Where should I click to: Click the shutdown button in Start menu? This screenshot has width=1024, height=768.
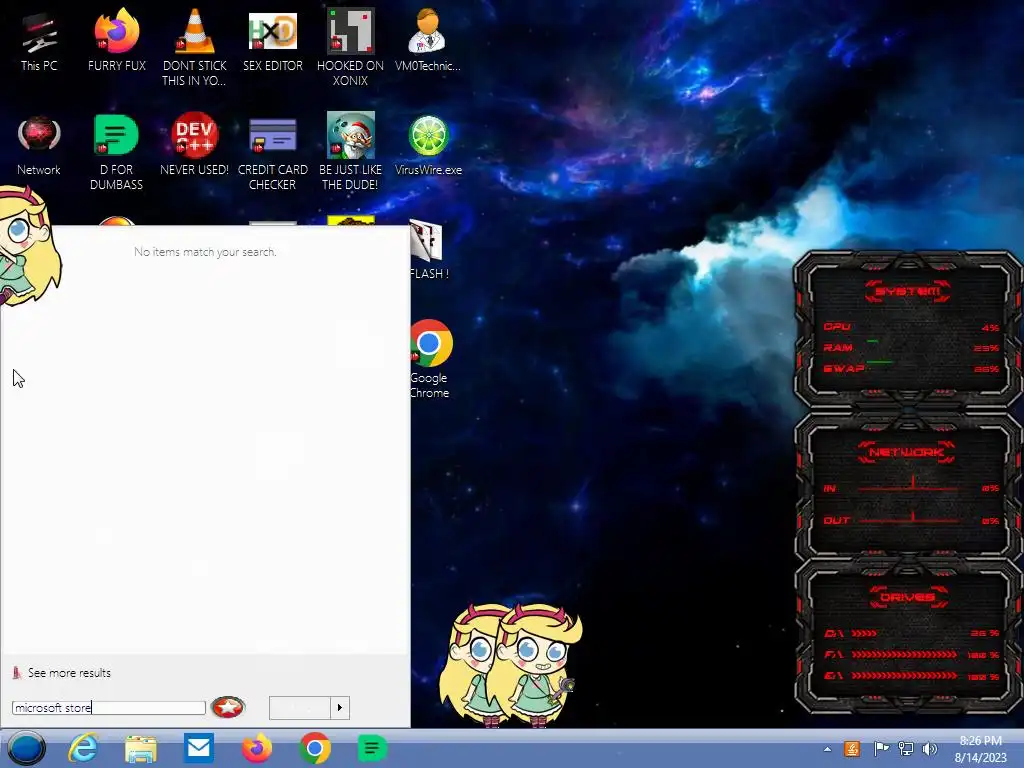pos(300,708)
